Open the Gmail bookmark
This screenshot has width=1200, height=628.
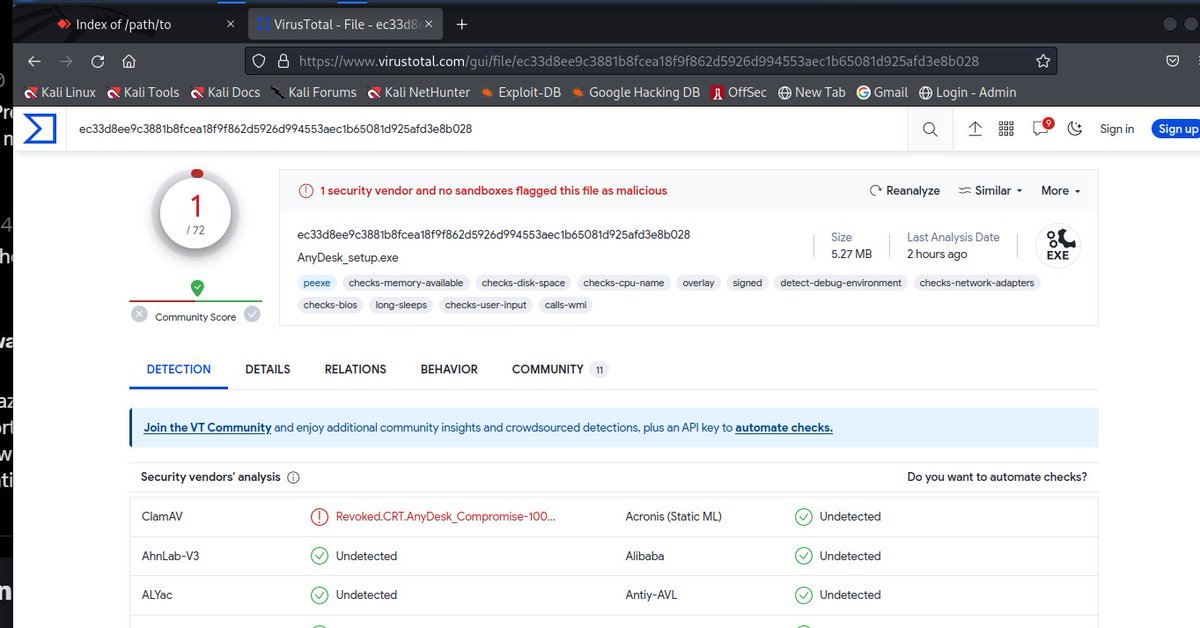point(882,92)
